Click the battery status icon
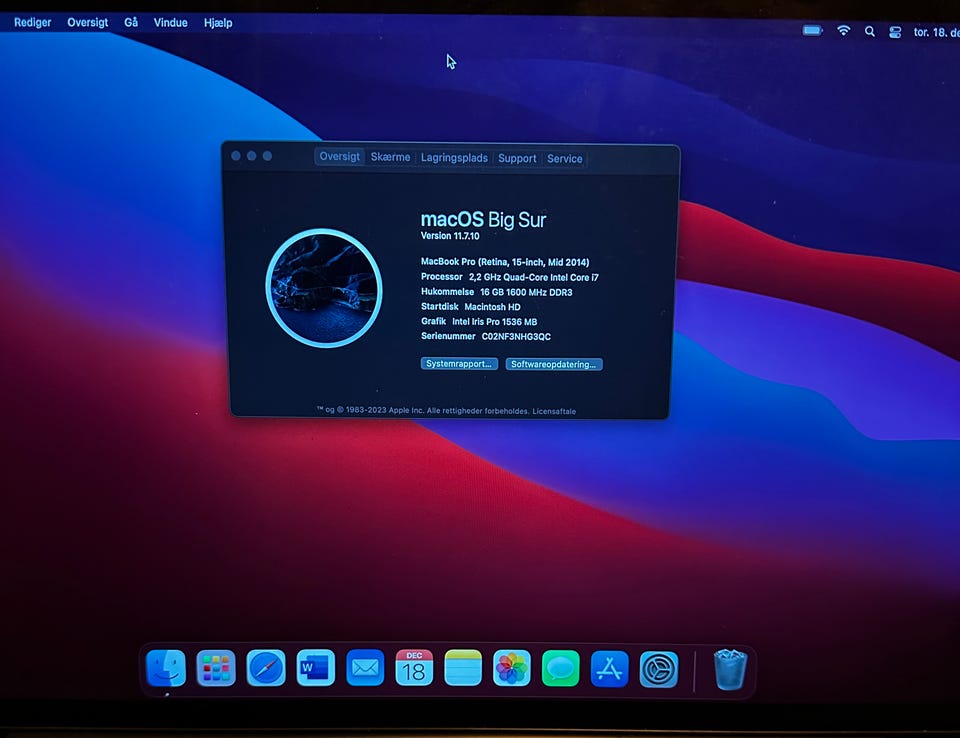The image size is (960, 738). tap(812, 31)
